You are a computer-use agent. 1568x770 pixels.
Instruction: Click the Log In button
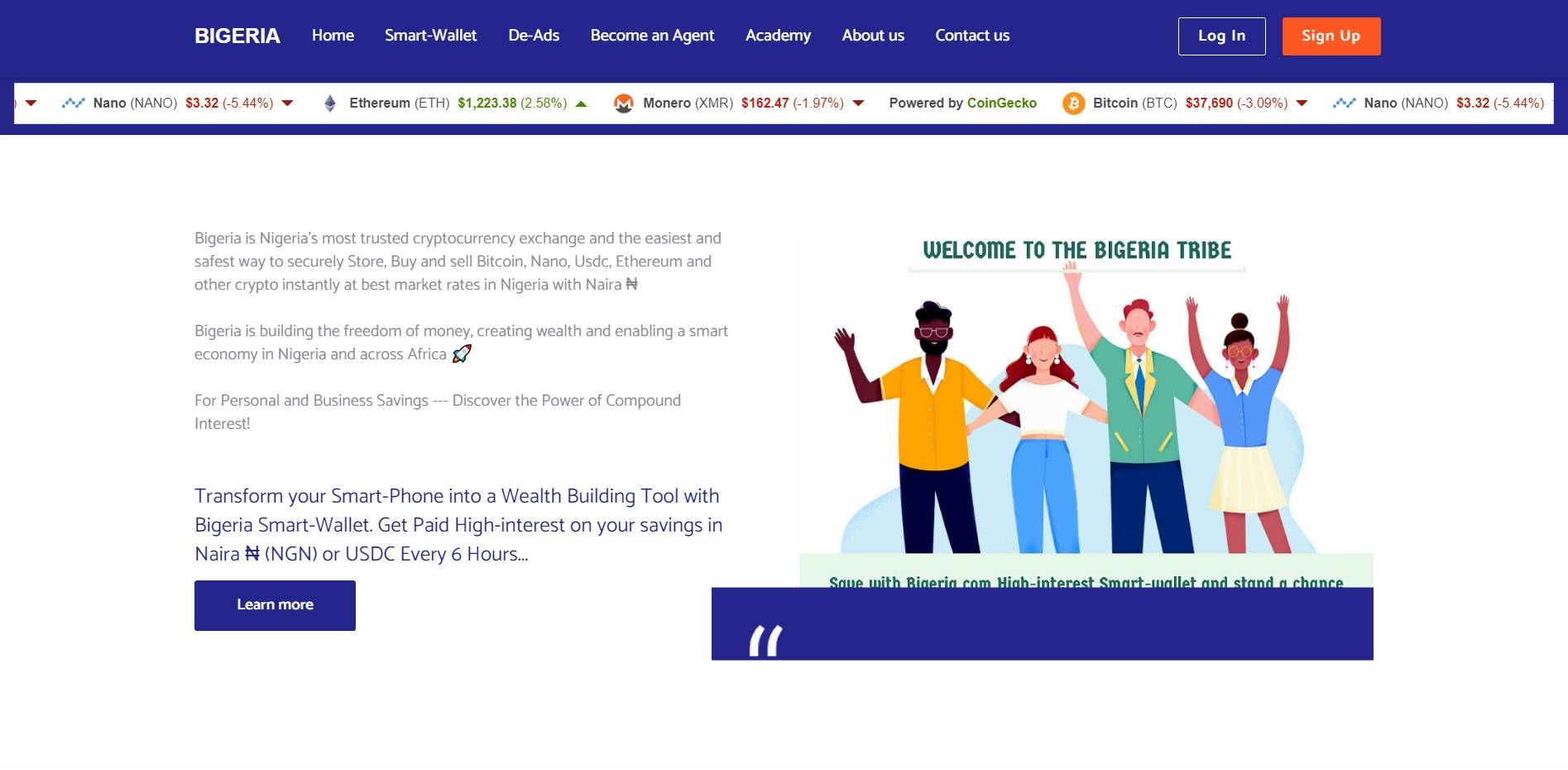click(x=1221, y=36)
